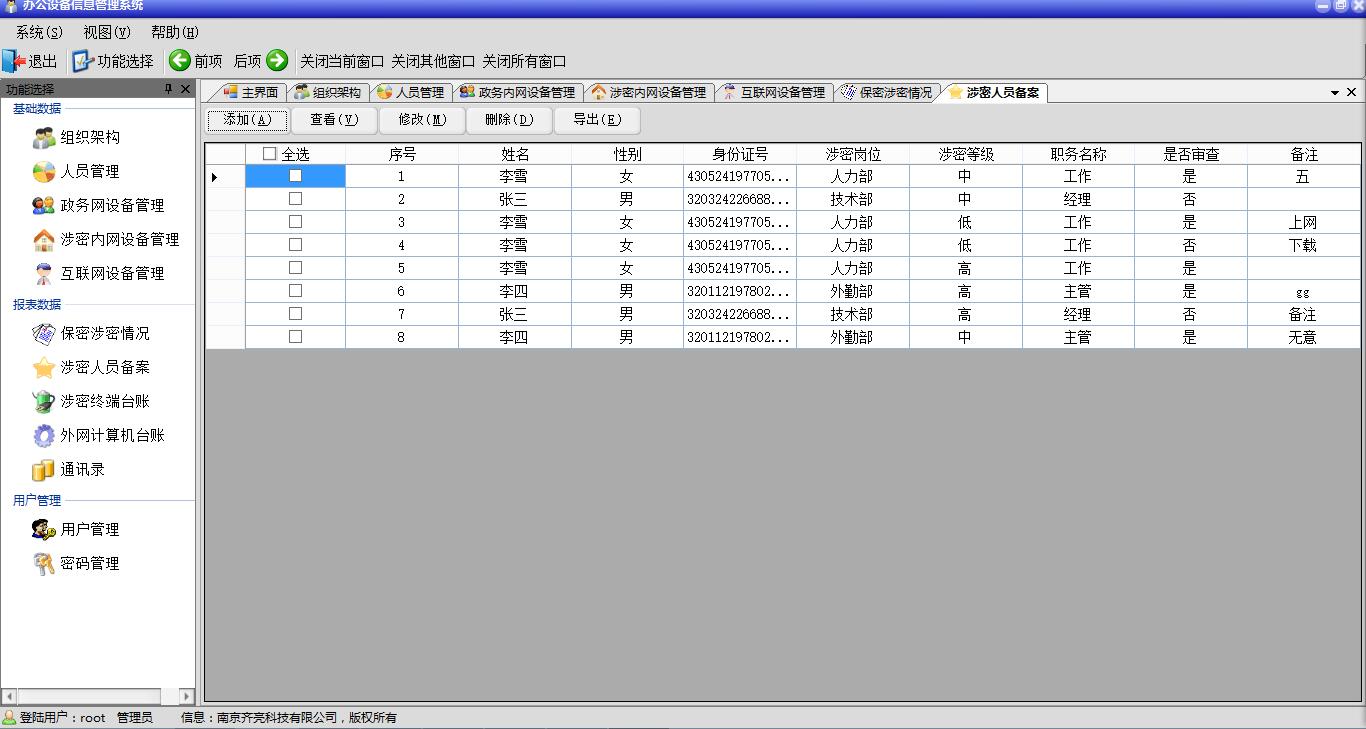
Task: Open 人员管理 from the sidebar icon
Action: click(43, 172)
